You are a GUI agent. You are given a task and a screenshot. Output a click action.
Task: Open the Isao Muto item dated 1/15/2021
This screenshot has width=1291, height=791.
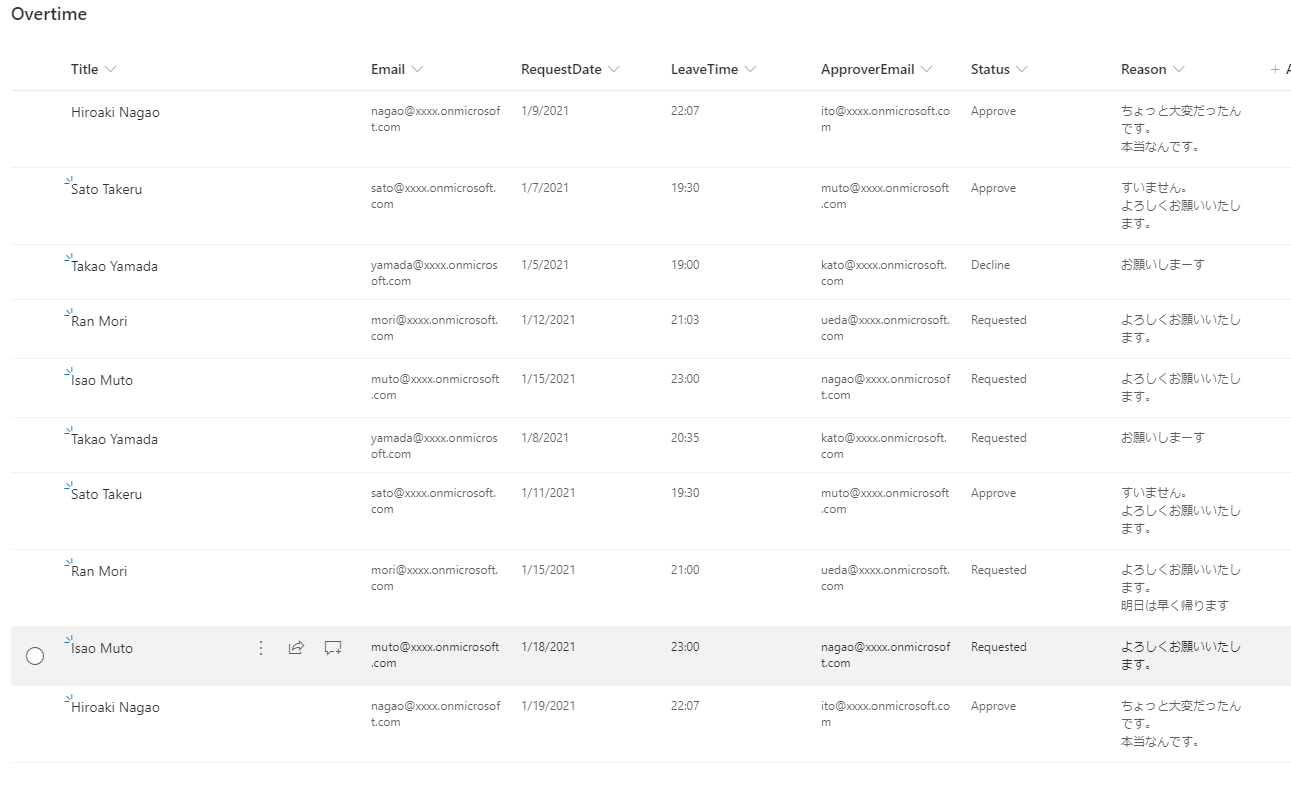(x=102, y=381)
